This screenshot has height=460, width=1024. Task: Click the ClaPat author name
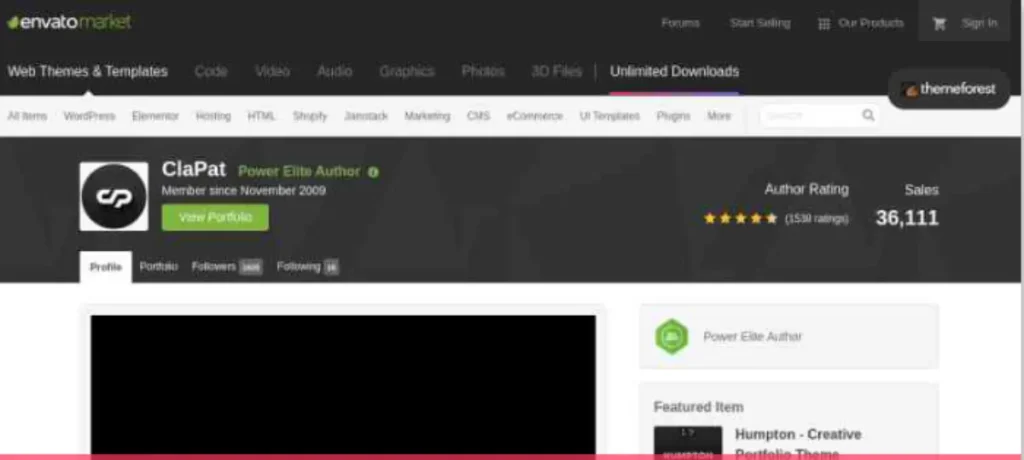click(x=194, y=170)
